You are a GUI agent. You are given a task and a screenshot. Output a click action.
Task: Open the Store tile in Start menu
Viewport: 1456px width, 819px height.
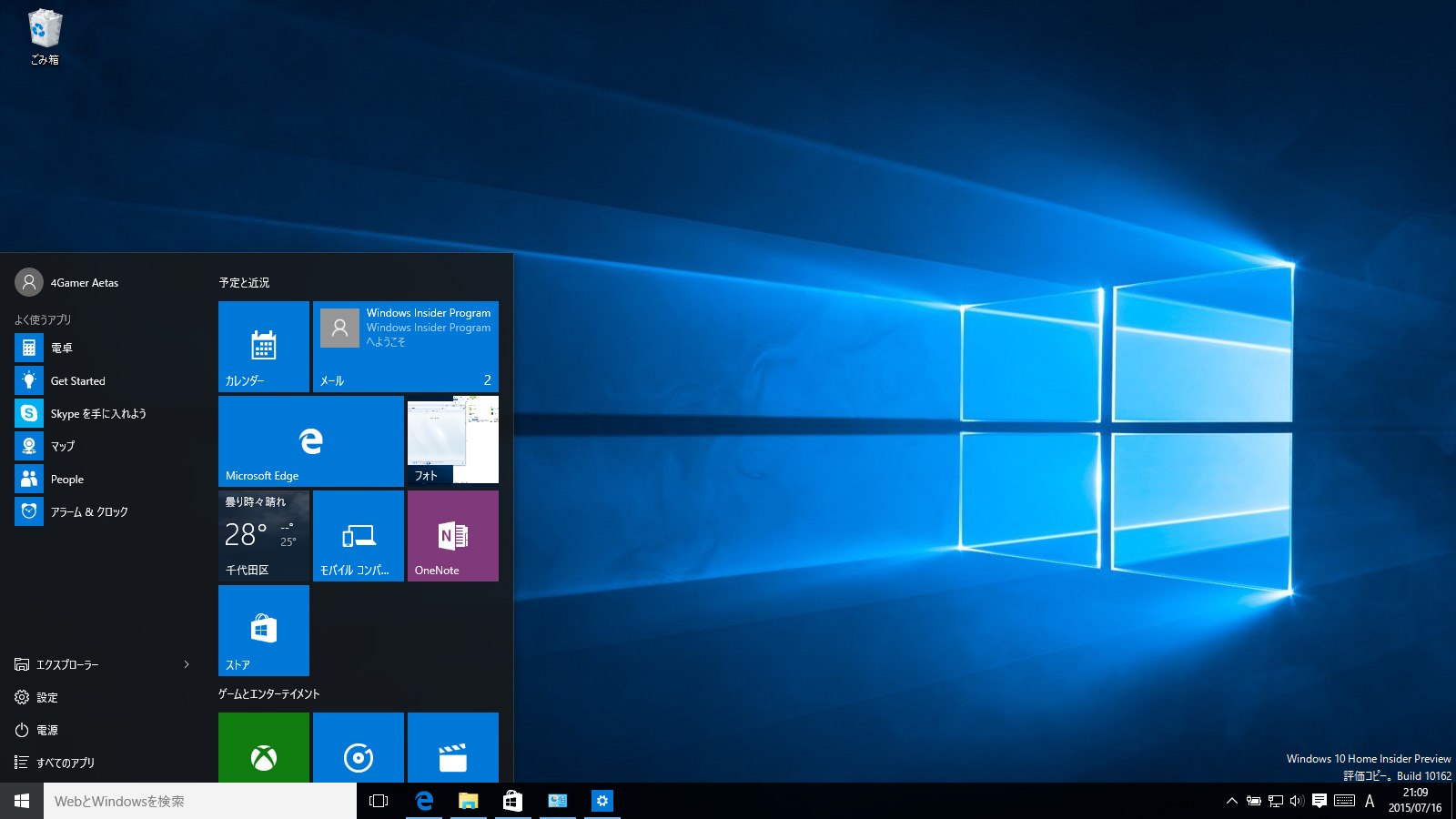(x=264, y=631)
